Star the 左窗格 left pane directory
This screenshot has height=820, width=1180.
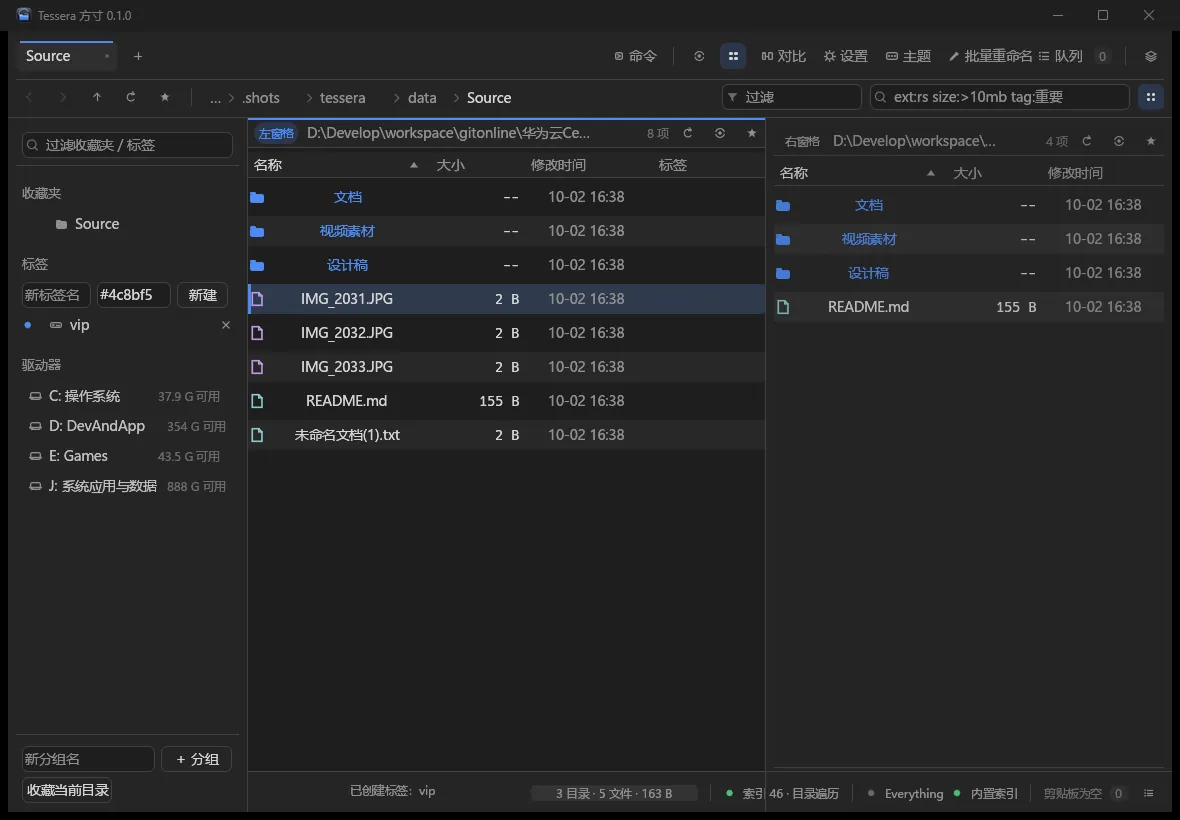[x=751, y=133]
